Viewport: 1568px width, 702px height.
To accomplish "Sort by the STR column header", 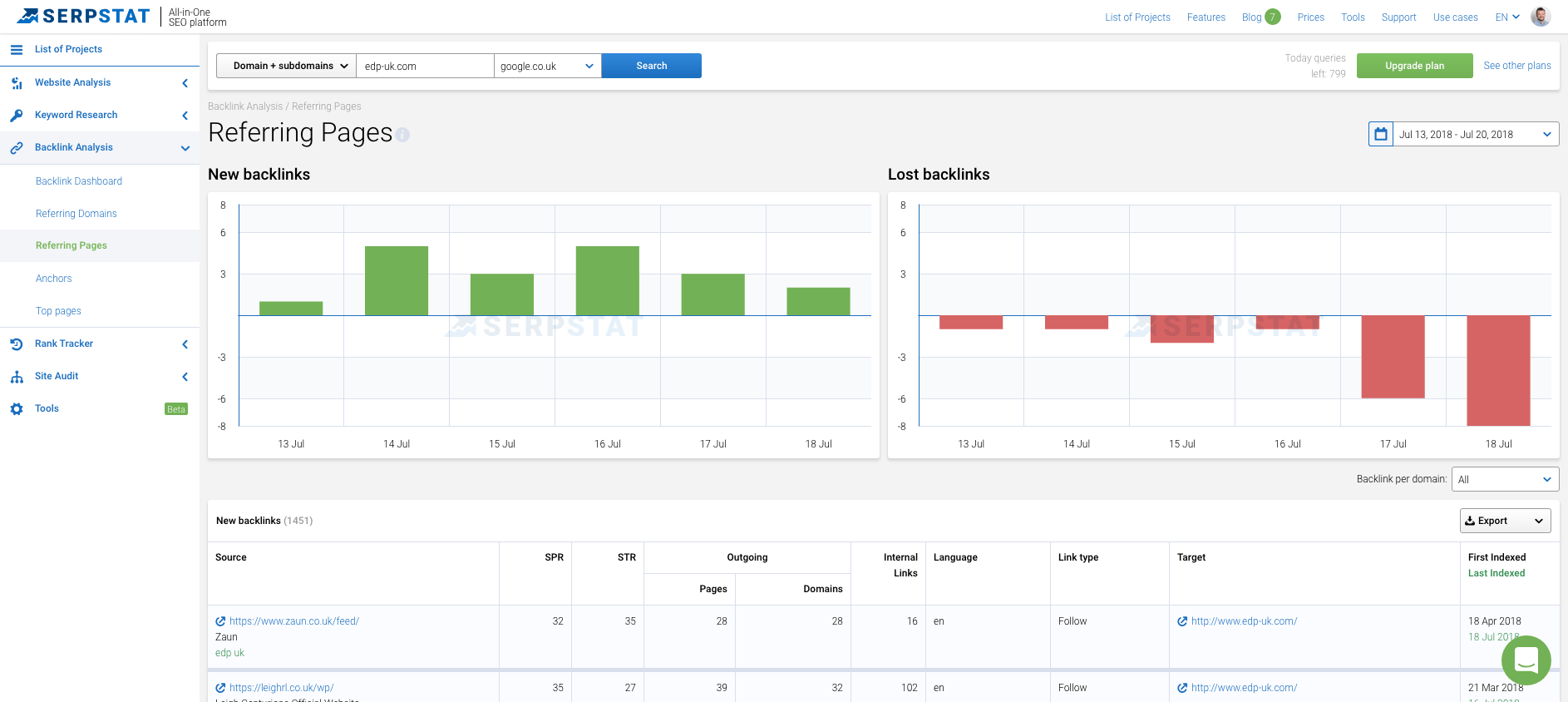I will [x=627, y=557].
